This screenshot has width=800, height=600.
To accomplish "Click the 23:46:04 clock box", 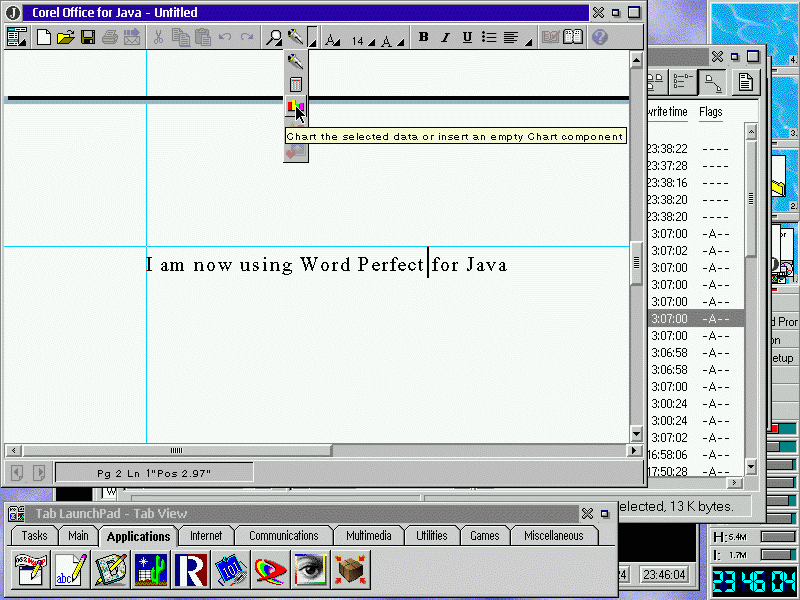I will click(x=664, y=574).
